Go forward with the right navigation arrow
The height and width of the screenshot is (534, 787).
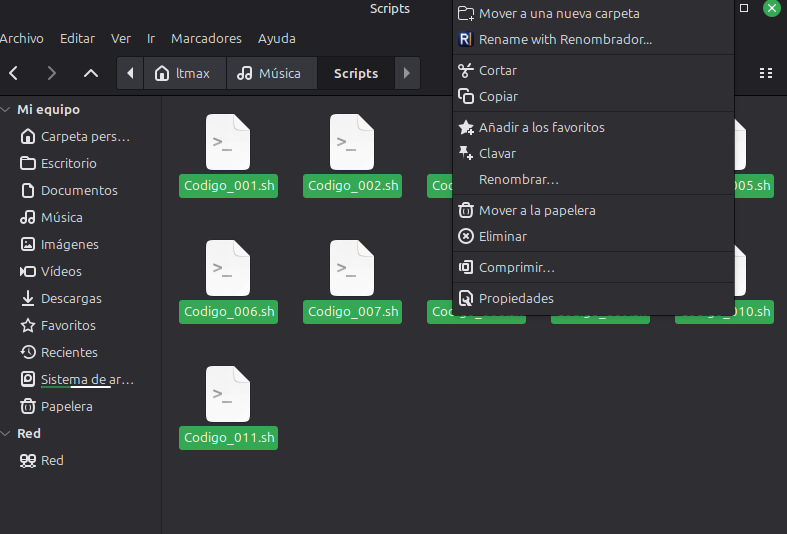pyautogui.click(x=51, y=73)
